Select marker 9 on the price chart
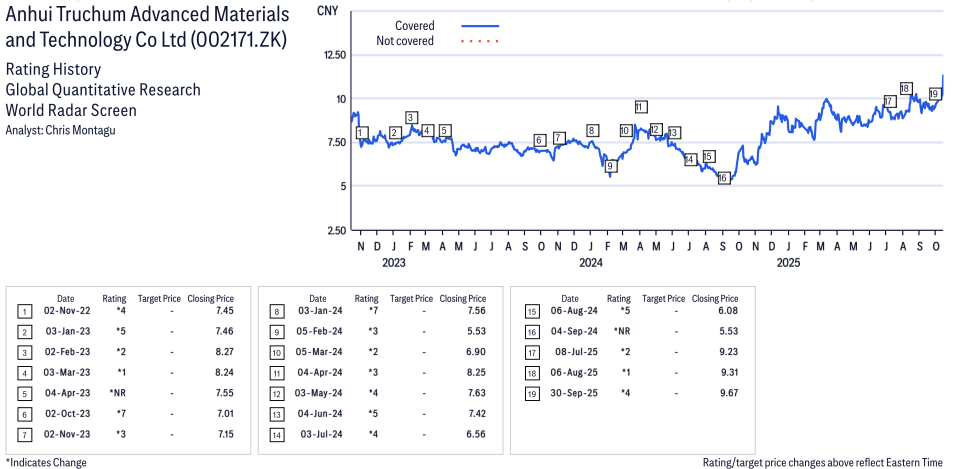This screenshot has height=469, width=954. 610,166
